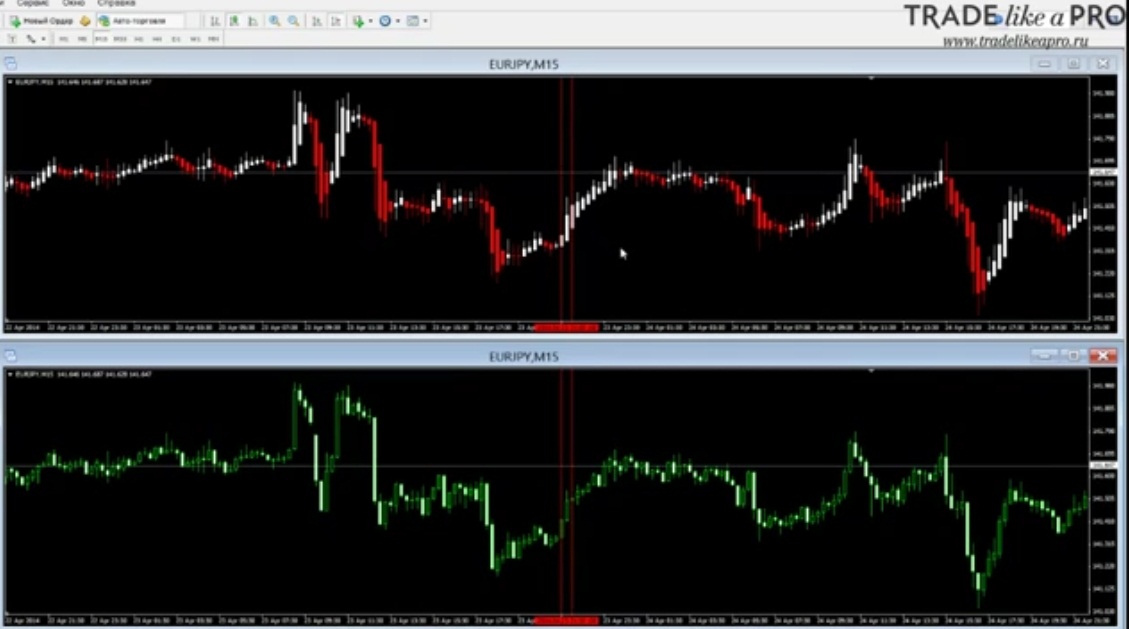Click the red marker on upper chart time axis
The height and width of the screenshot is (629, 1129).
pyautogui.click(x=567, y=327)
